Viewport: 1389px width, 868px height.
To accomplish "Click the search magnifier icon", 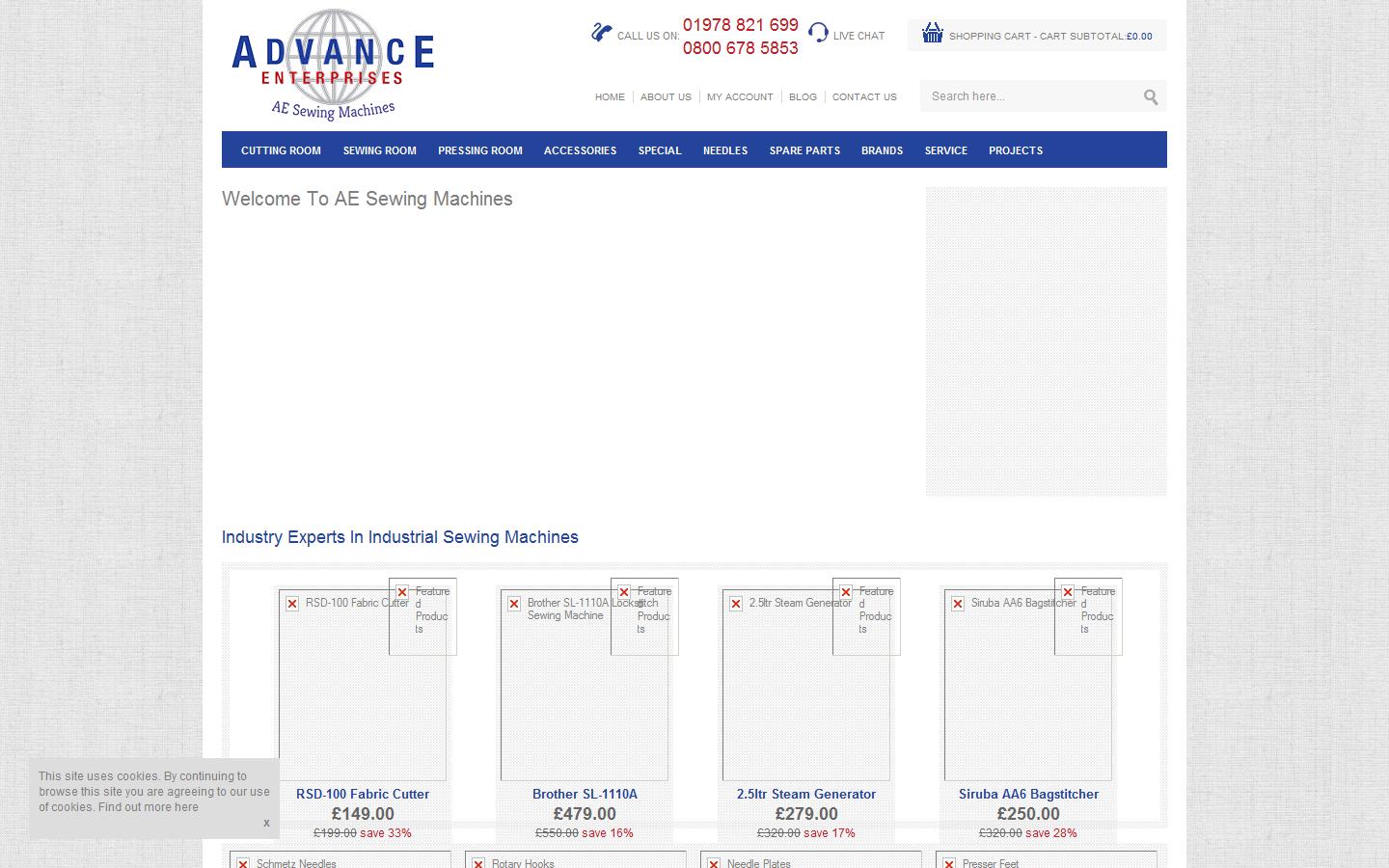I will (x=1151, y=96).
